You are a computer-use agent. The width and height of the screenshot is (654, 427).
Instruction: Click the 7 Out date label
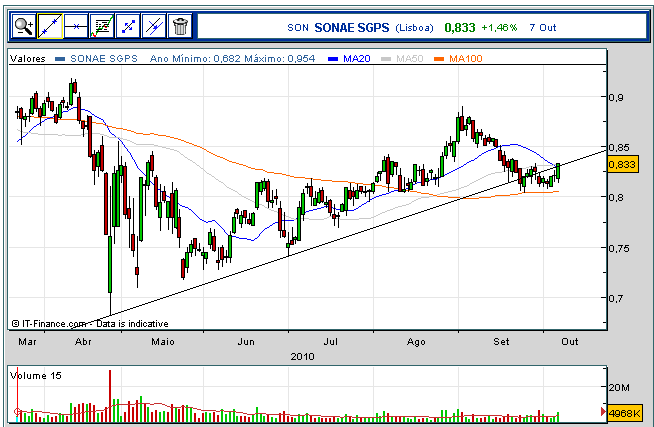coord(543,28)
